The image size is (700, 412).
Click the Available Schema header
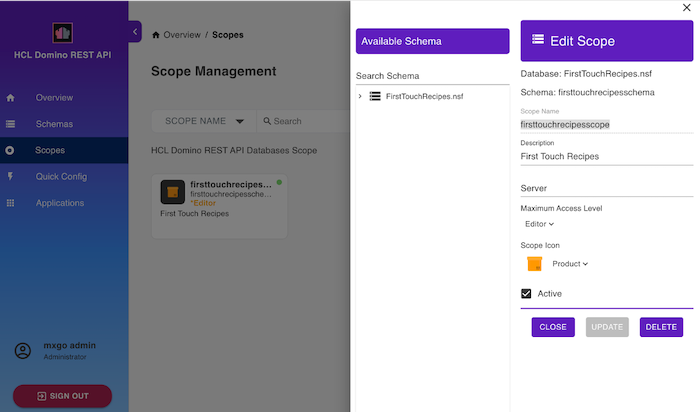point(432,41)
